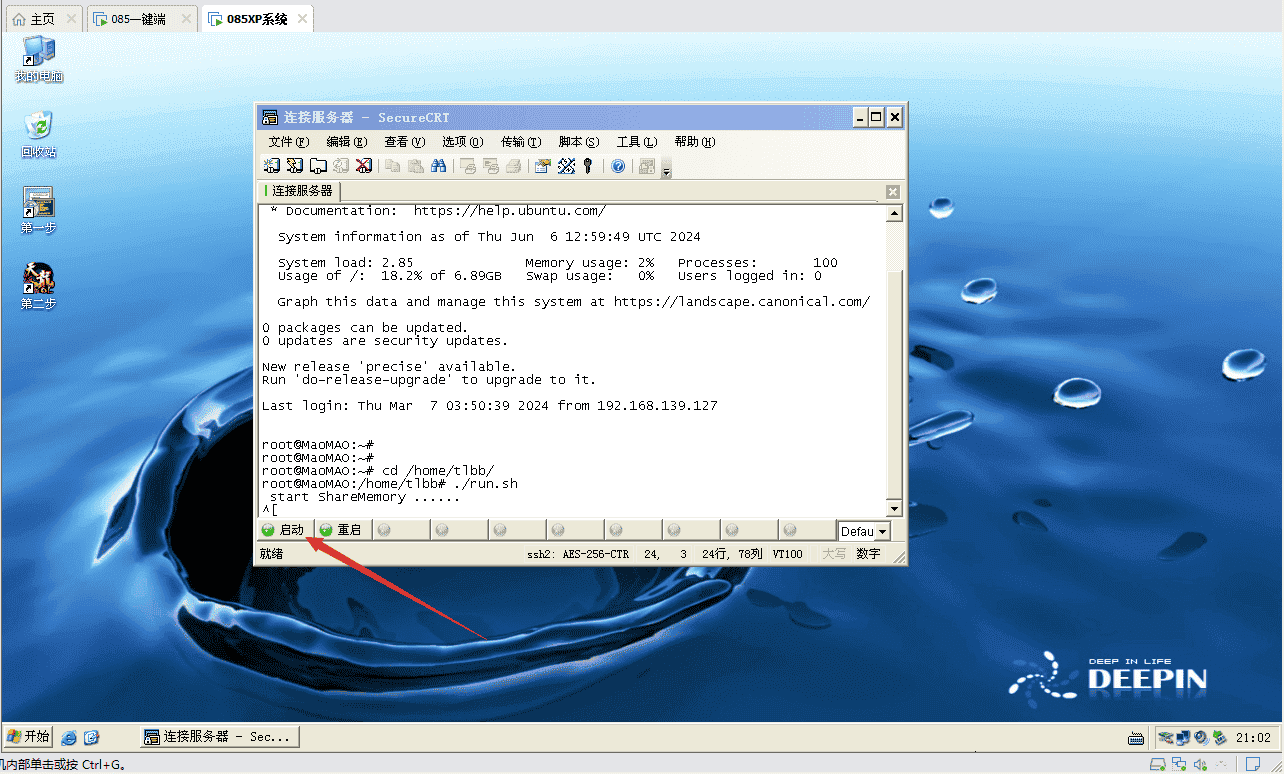Expand the toolbar overflow chevron
The width and height of the screenshot is (1284, 774).
coord(665,171)
